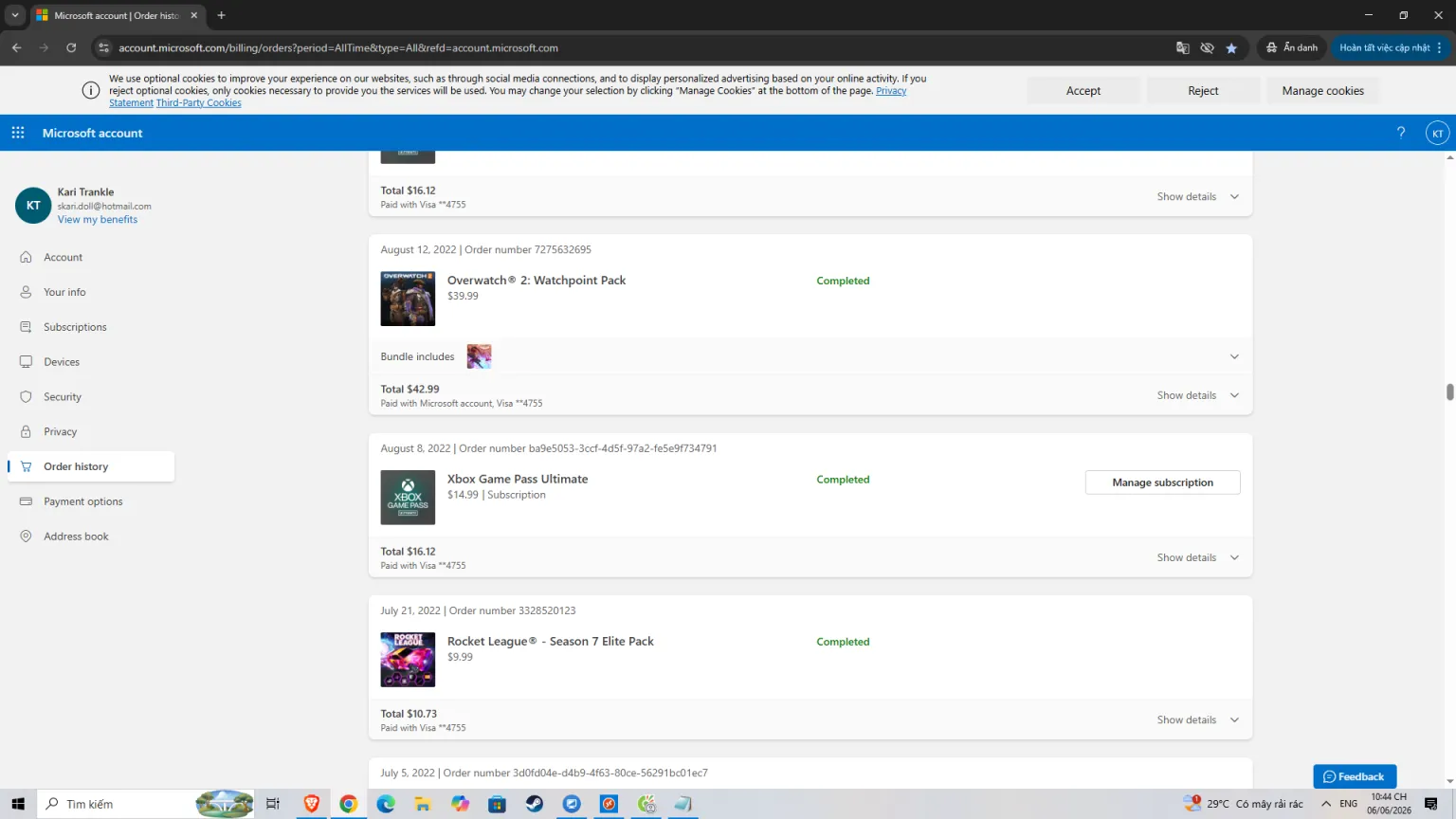
Task: Close the Microsoft account browser tab
Action: (x=193, y=15)
